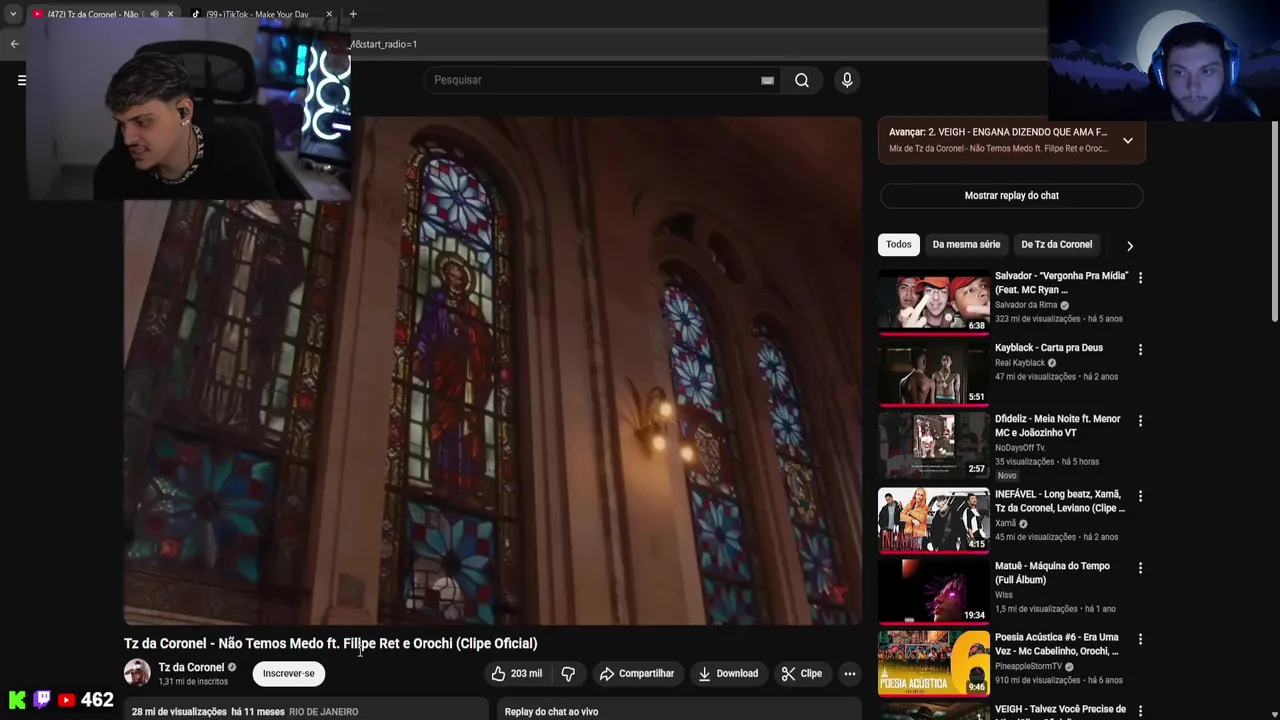Open more actions menu below video
This screenshot has height=720, width=1280.
pos(849,673)
